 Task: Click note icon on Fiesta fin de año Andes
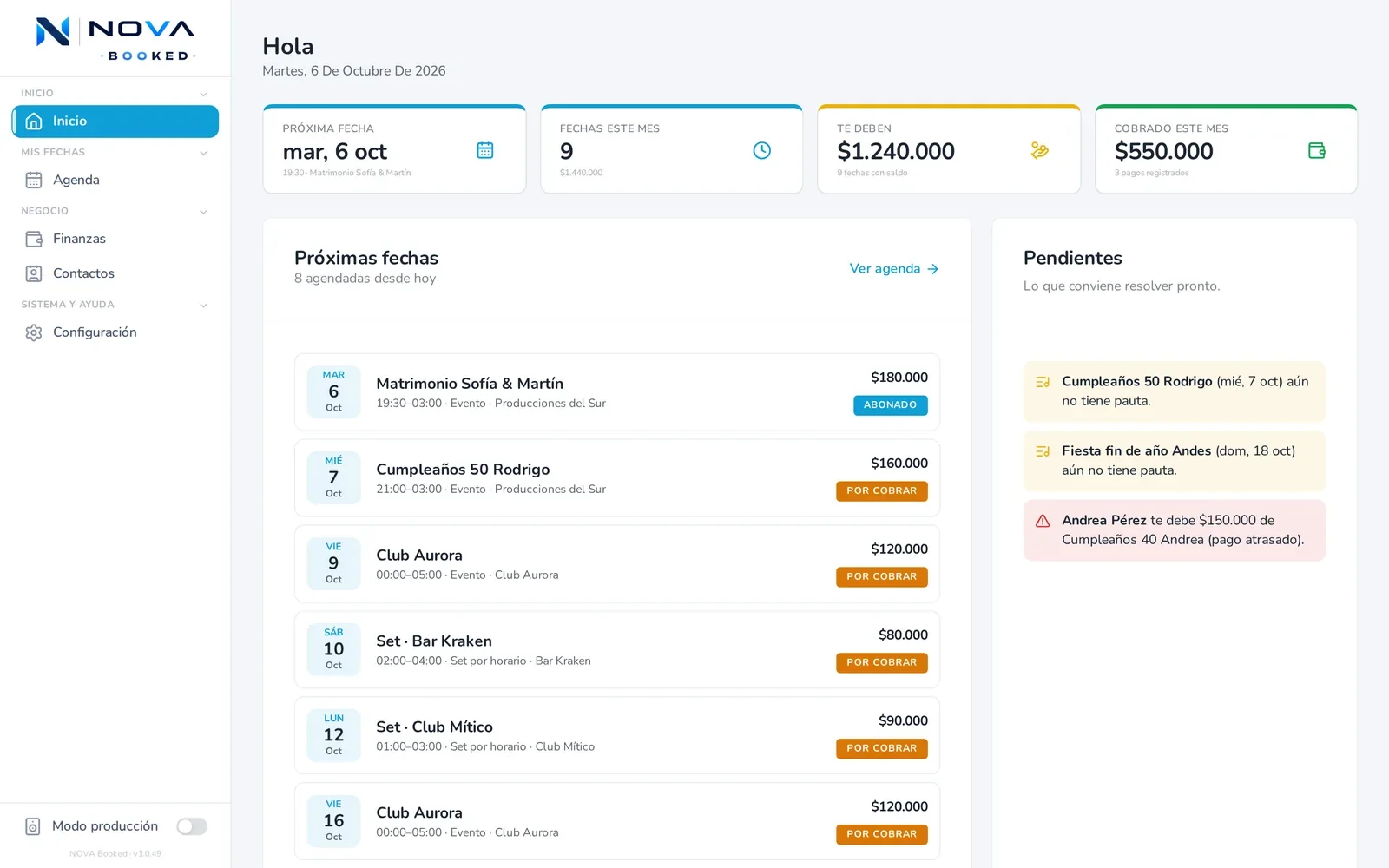1043,451
